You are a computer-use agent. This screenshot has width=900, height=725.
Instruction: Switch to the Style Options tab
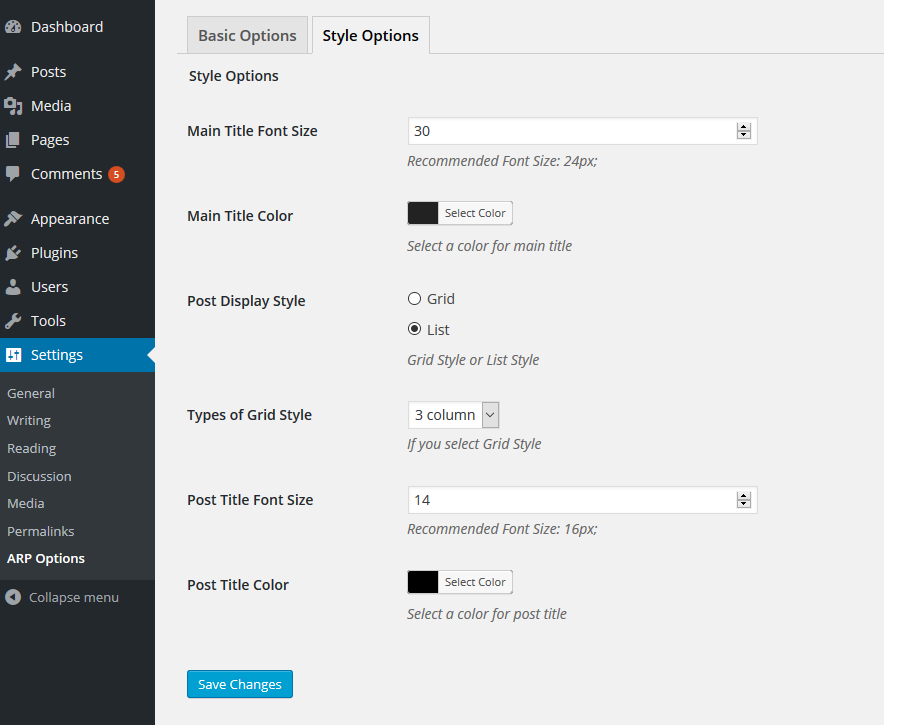(371, 36)
